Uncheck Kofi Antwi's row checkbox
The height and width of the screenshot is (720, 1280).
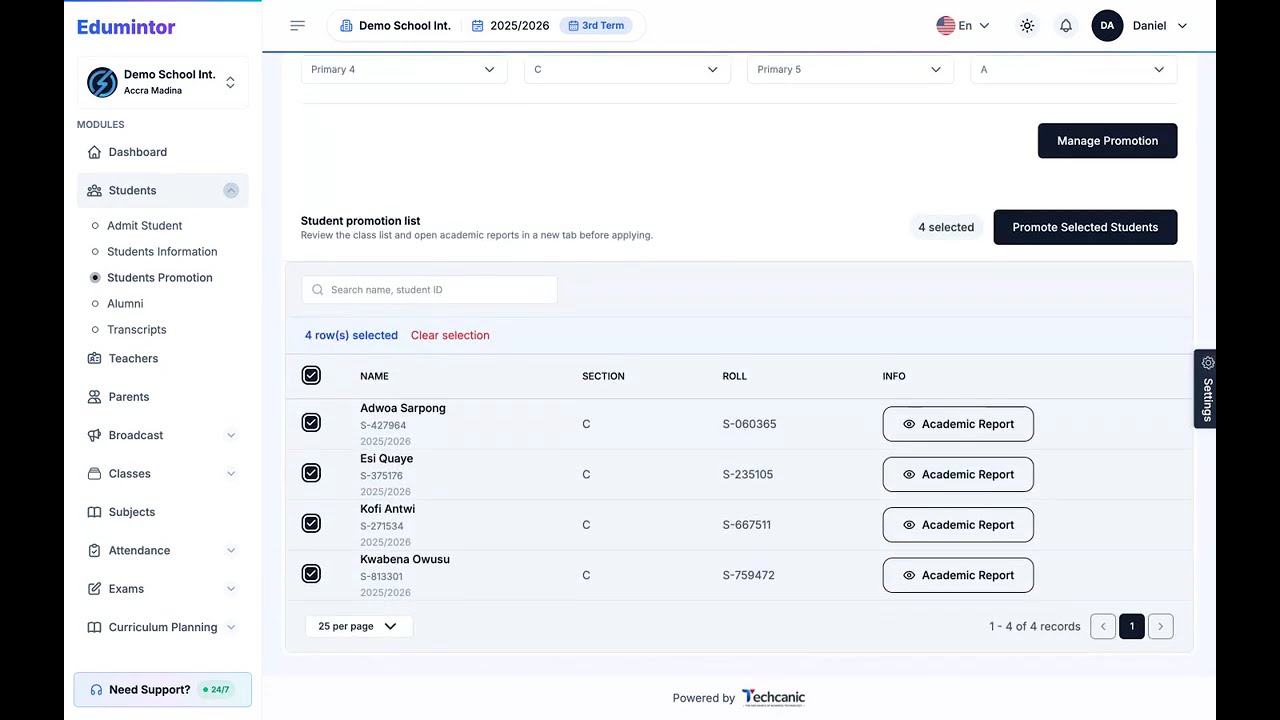311,523
